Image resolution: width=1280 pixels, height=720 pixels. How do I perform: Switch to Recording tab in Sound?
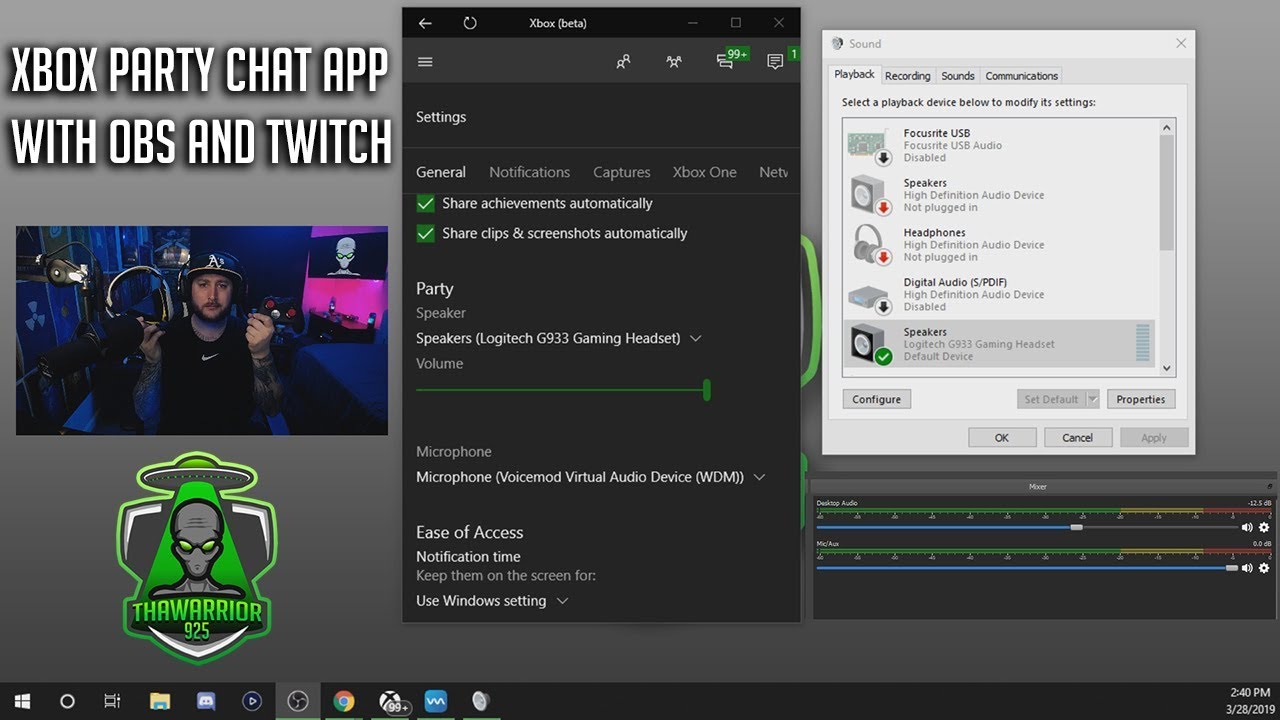908,76
